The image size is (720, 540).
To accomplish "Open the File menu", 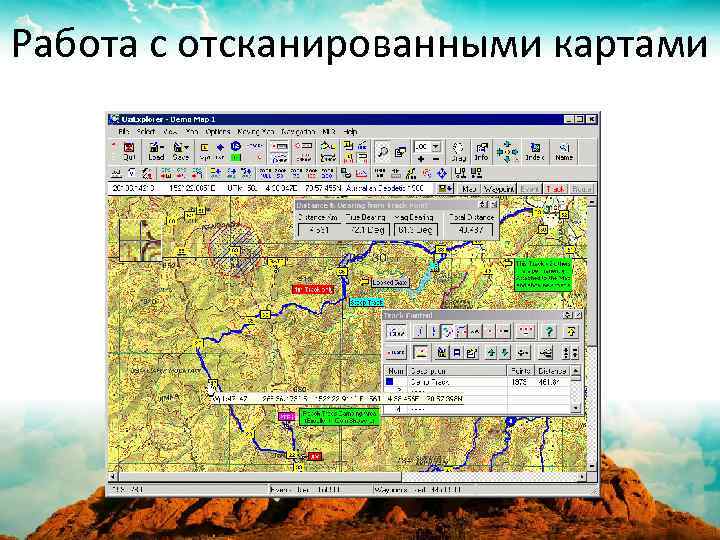I will [x=124, y=132].
